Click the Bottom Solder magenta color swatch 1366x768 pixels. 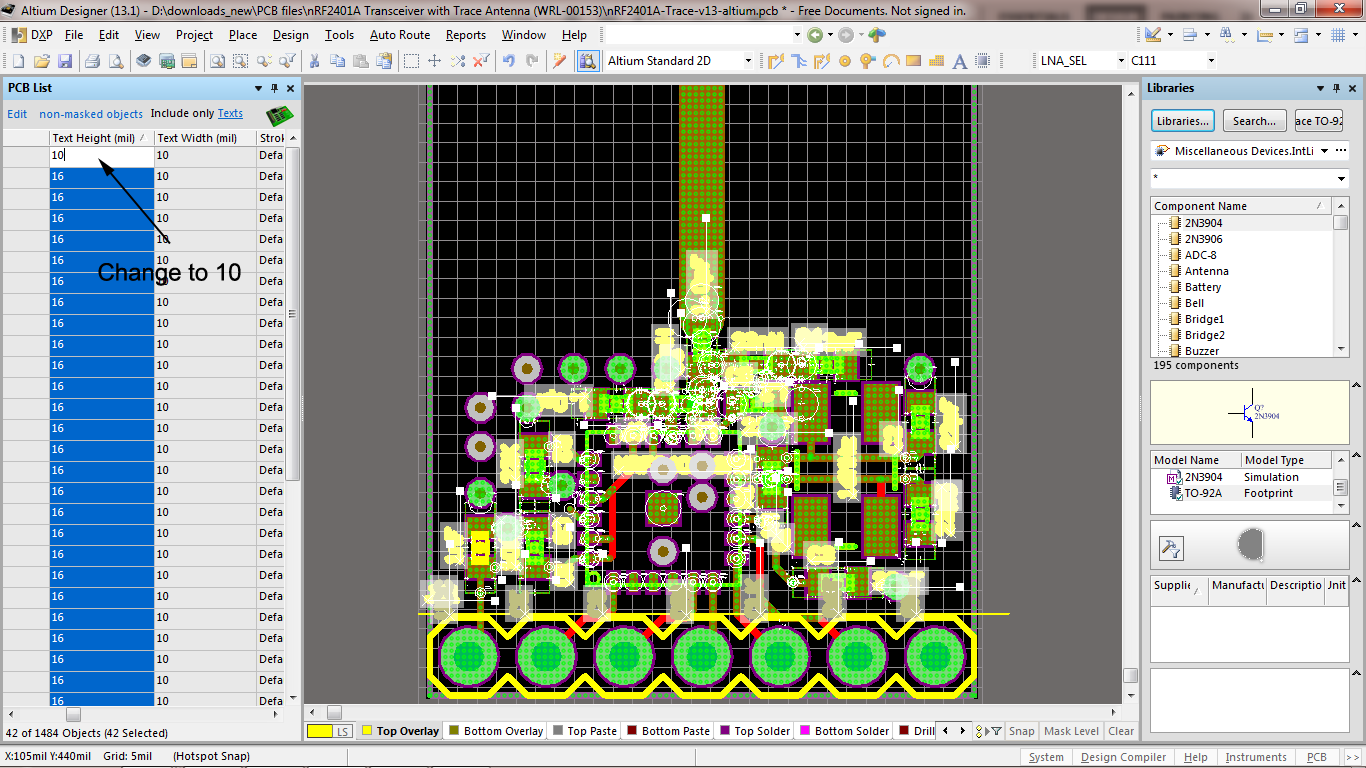[x=805, y=731]
